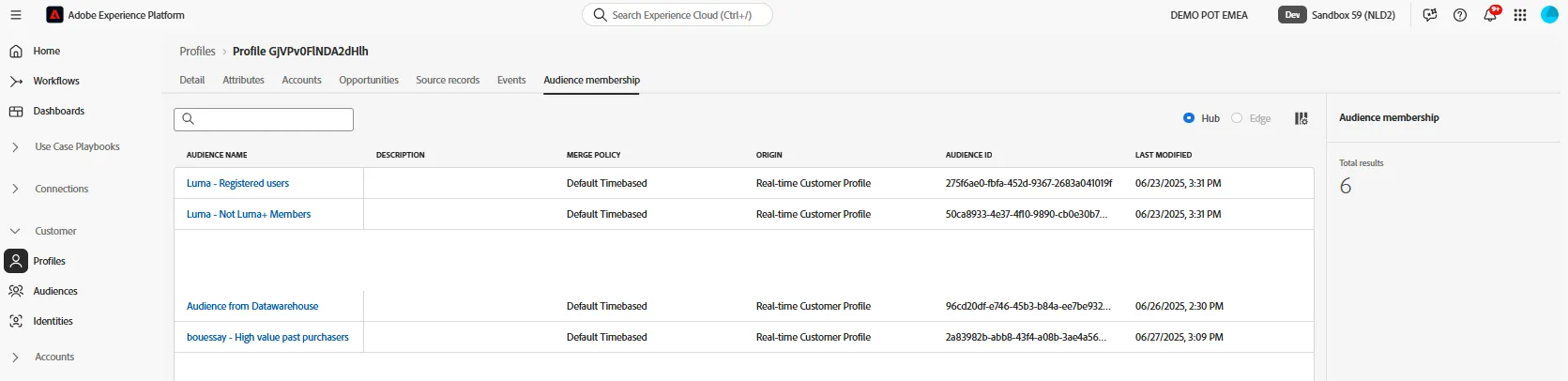Click the audience search field
This screenshot has width=1568, height=381.
(x=264, y=119)
